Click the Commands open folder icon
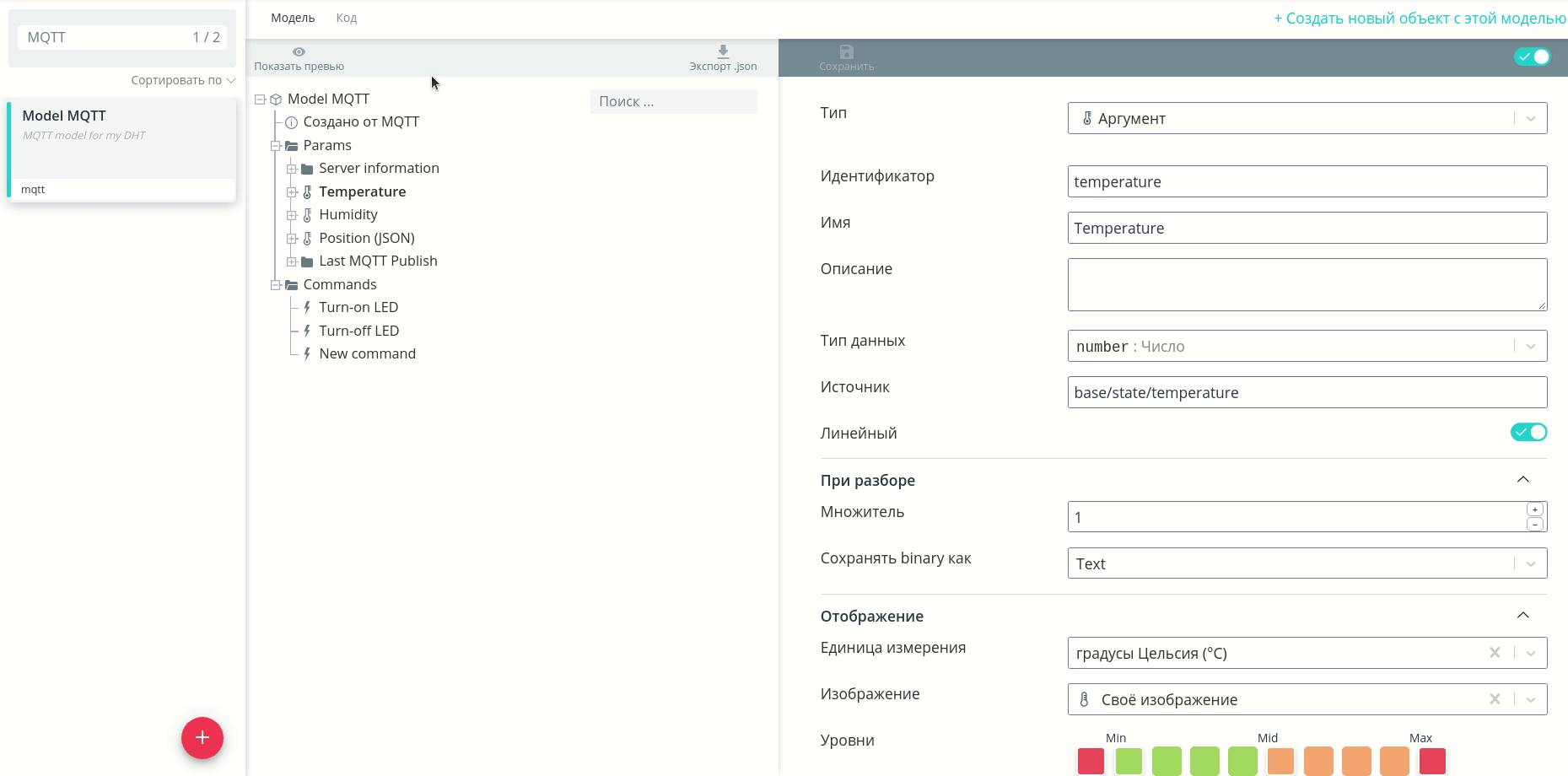The height and width of the screenshot is (776, 1568). point(292,285)
